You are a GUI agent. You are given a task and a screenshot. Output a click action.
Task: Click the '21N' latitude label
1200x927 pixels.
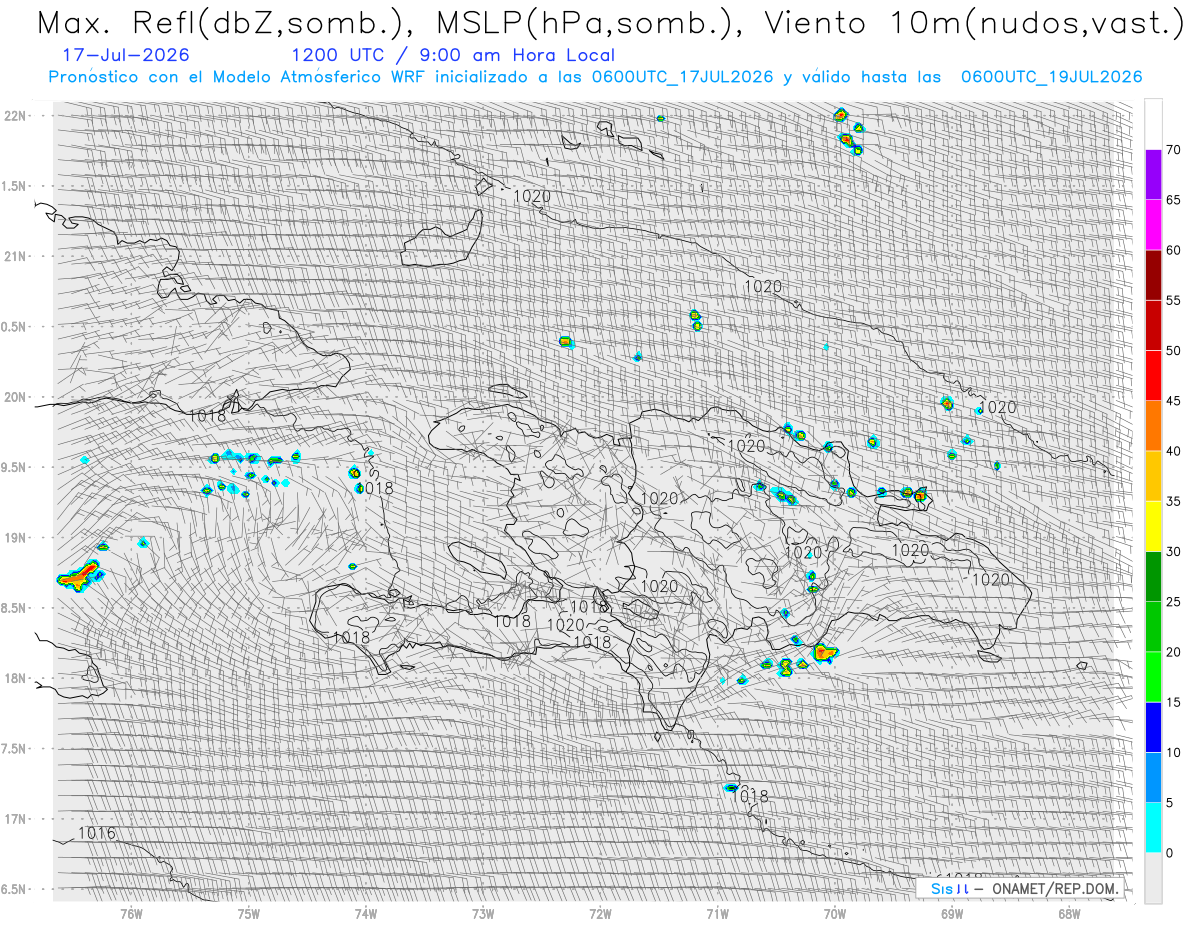15,256
